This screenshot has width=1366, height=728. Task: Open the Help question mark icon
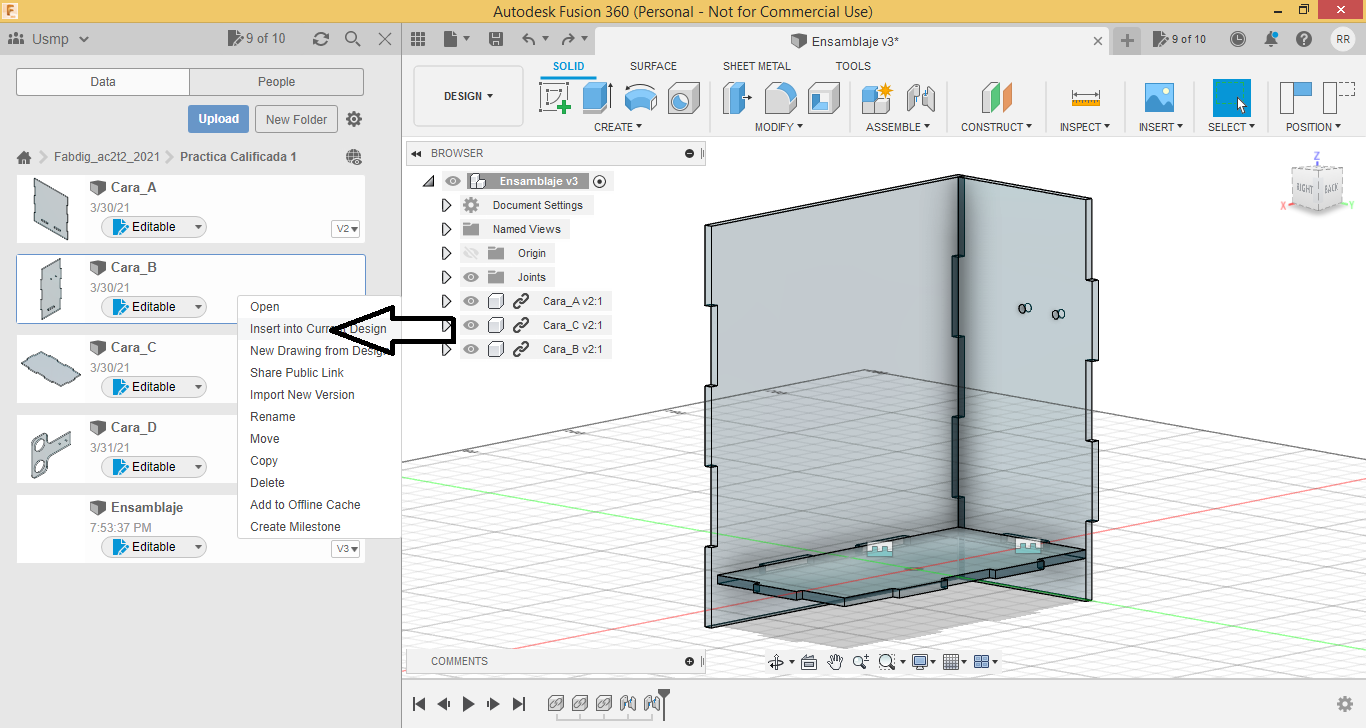tap(1304, 39)
